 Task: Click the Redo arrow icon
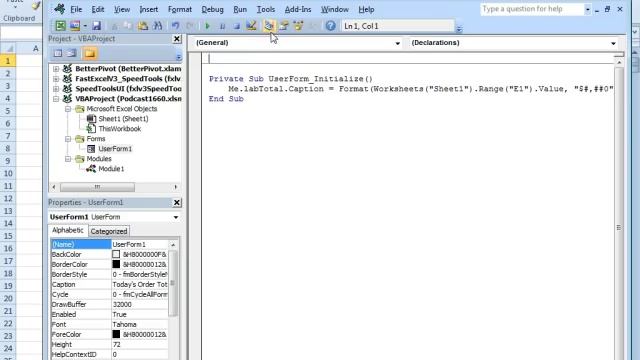click(190, 26)
